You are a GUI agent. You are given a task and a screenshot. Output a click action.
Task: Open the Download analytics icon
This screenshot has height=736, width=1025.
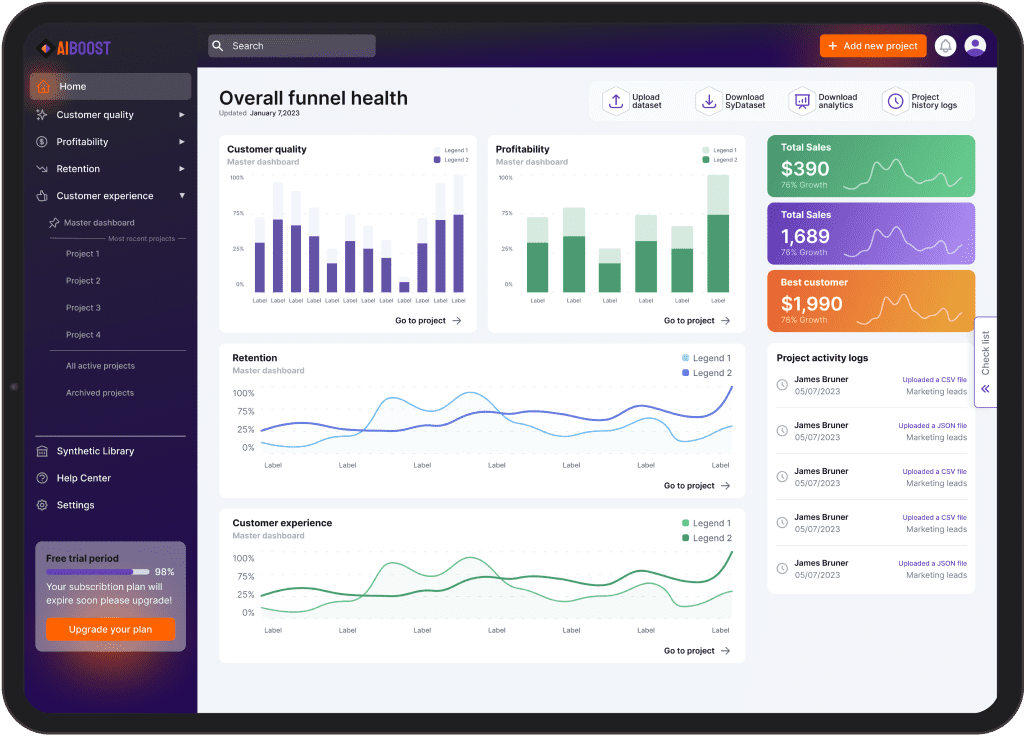(801, 100)
